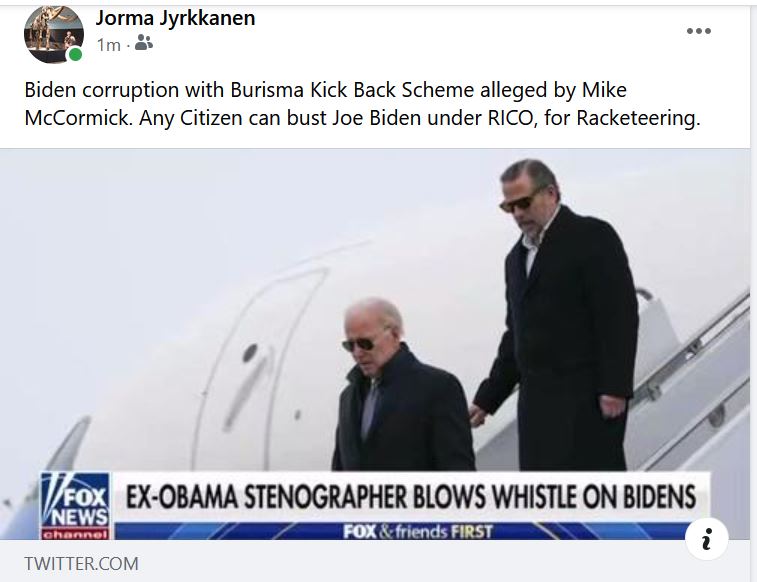Click the friends audience icon beside timestamp
Image resolution: width=757 pixels, height=582 pixels.
pyautogui.click(x=143, y=43)
